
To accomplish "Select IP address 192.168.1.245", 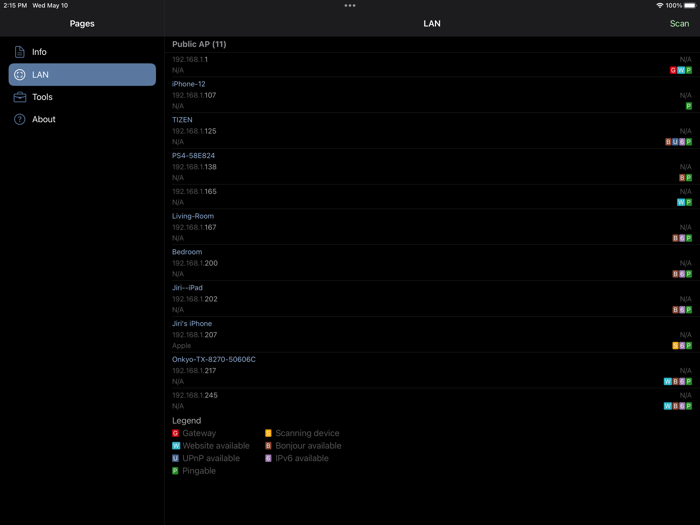I will click(195, 395).
